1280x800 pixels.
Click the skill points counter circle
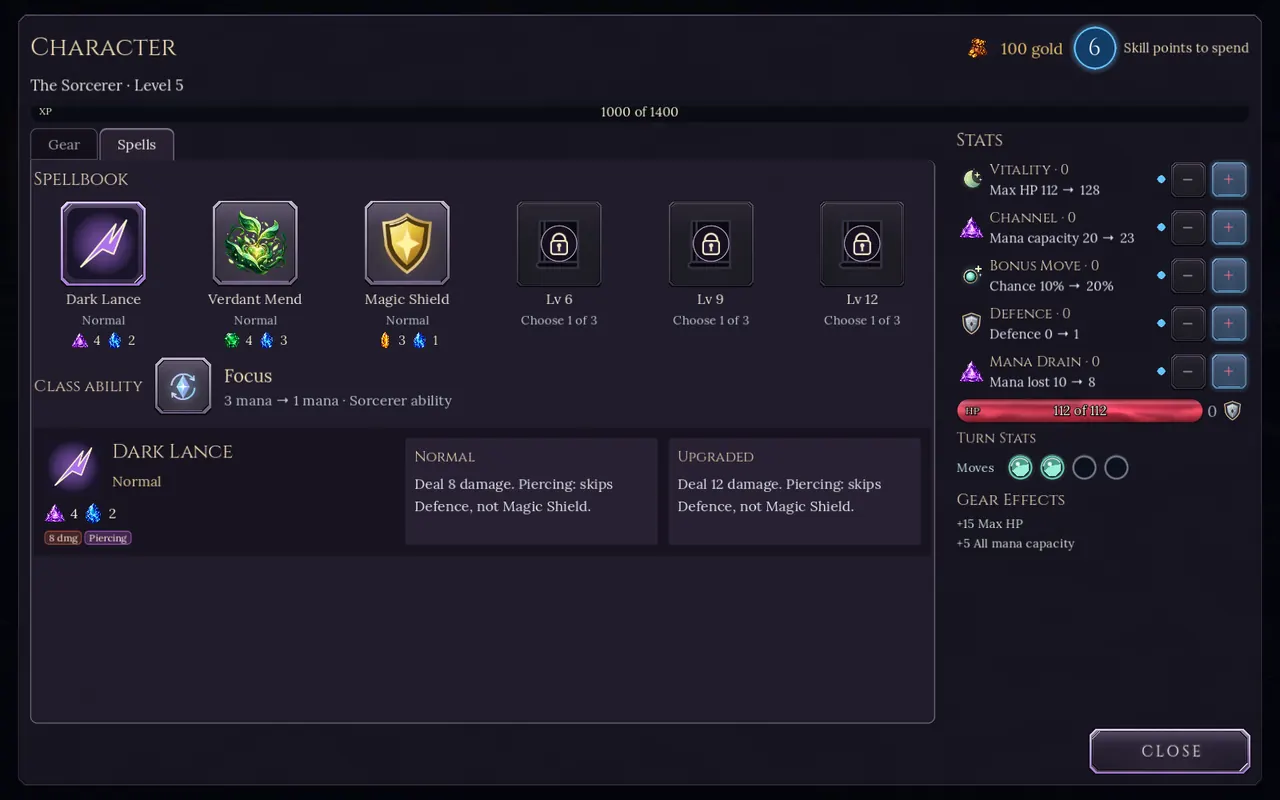tap(1094, 48)
